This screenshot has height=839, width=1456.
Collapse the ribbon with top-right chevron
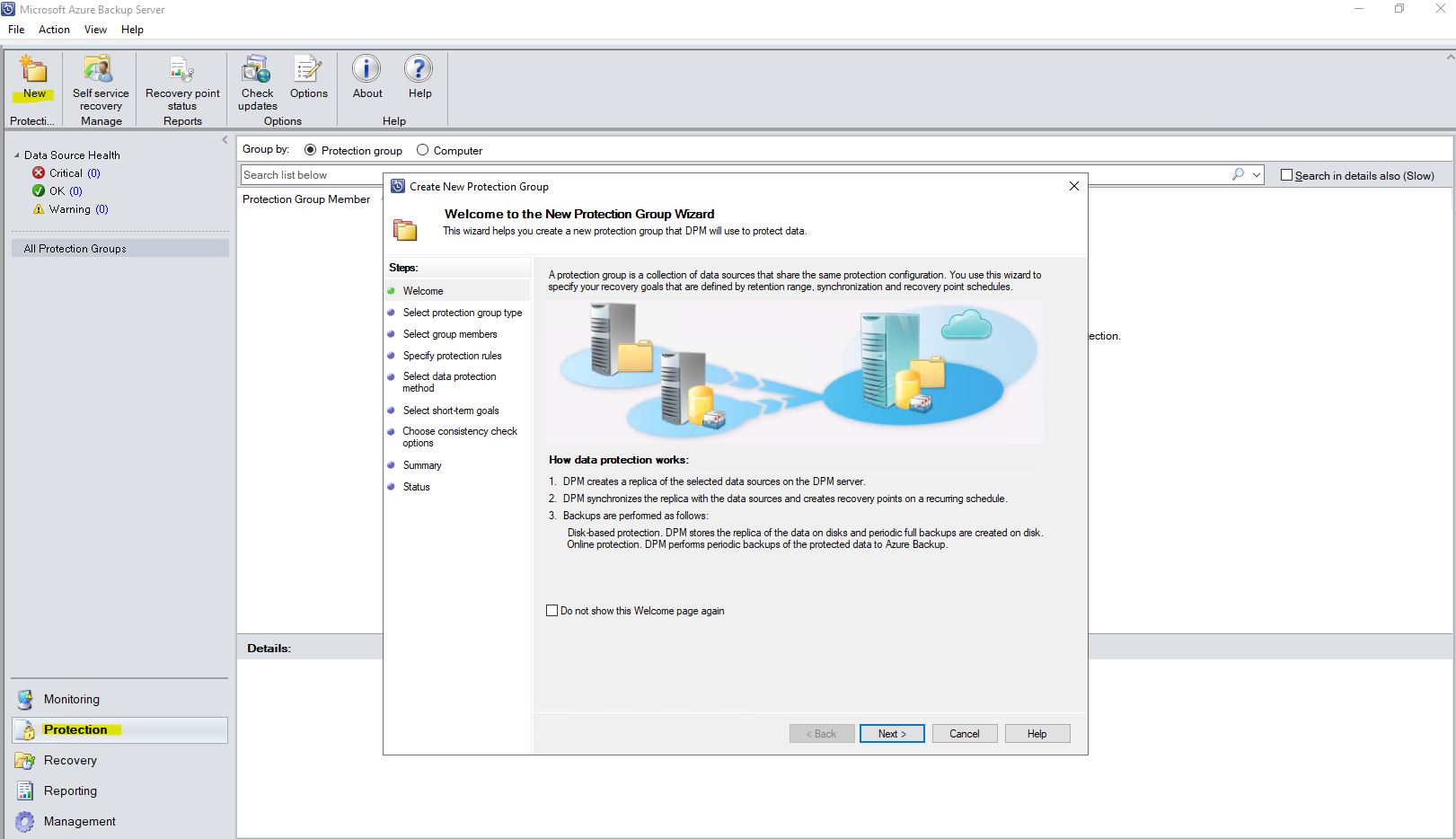[x=1450, y=57]
